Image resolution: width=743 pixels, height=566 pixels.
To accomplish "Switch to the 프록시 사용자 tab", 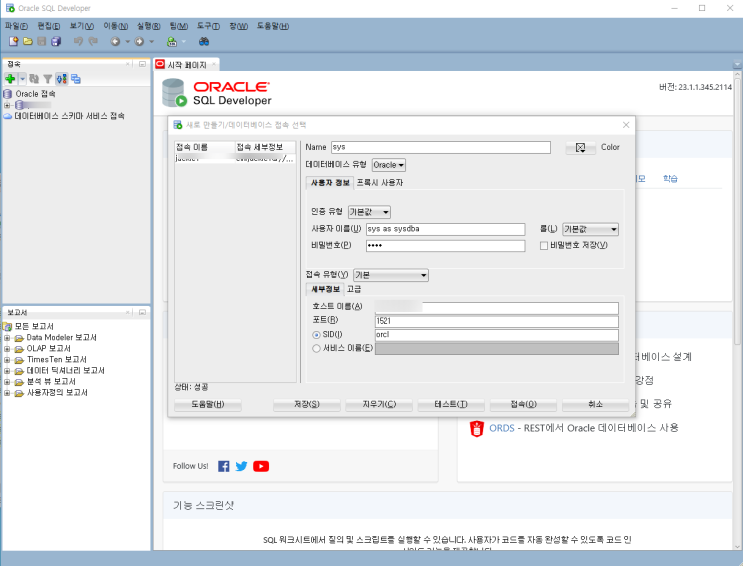I will click(380, 183).
